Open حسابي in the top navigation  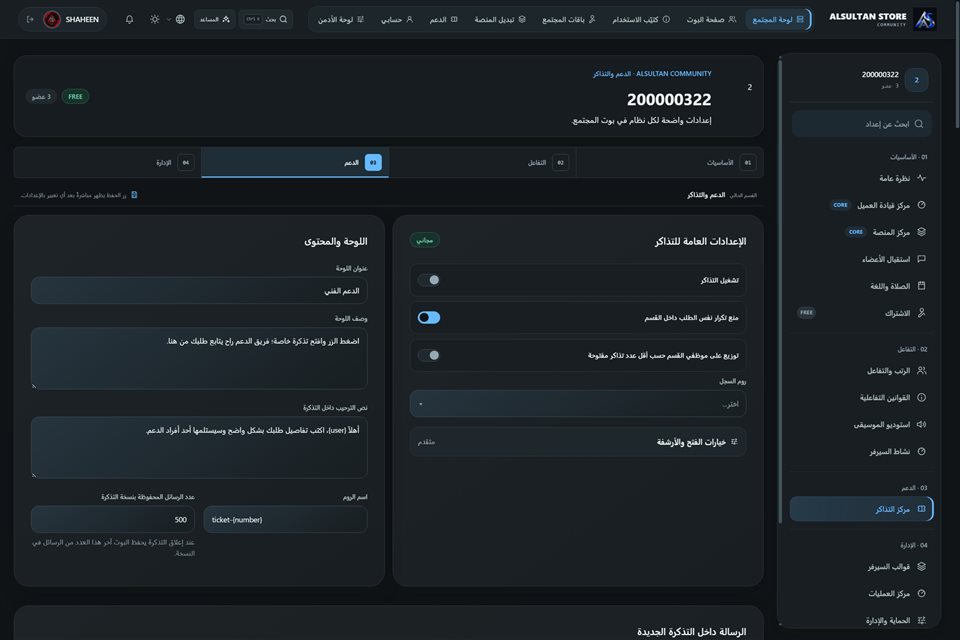[x=397, y=20]
